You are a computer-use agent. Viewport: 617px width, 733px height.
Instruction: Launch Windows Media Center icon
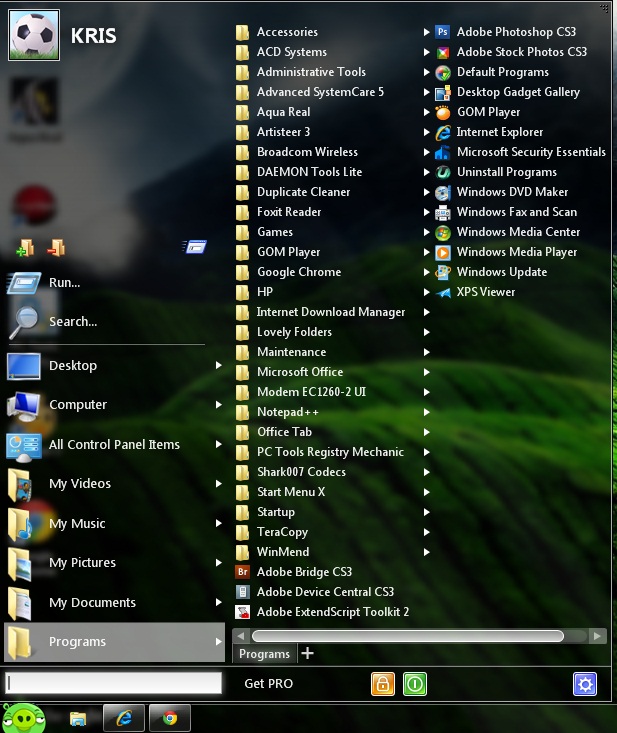coord(442,232)
